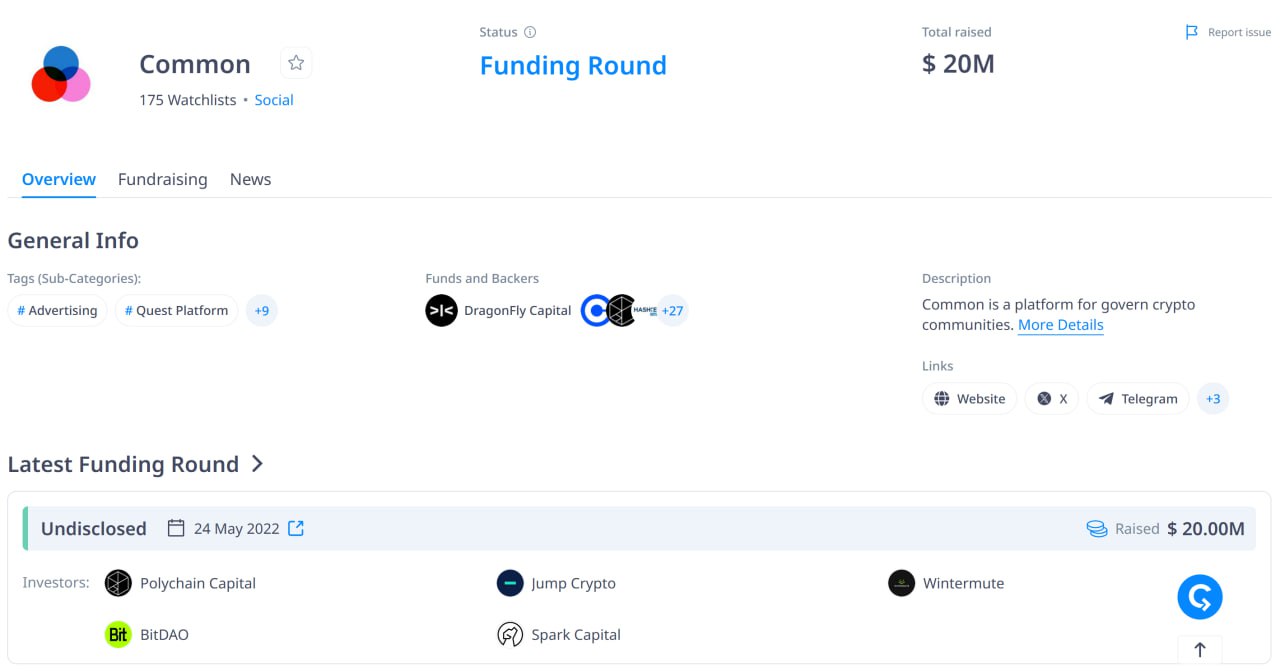Screen dimensions: 1280x671
Task: Open the project Website link
Action: [x=970, y=399]
